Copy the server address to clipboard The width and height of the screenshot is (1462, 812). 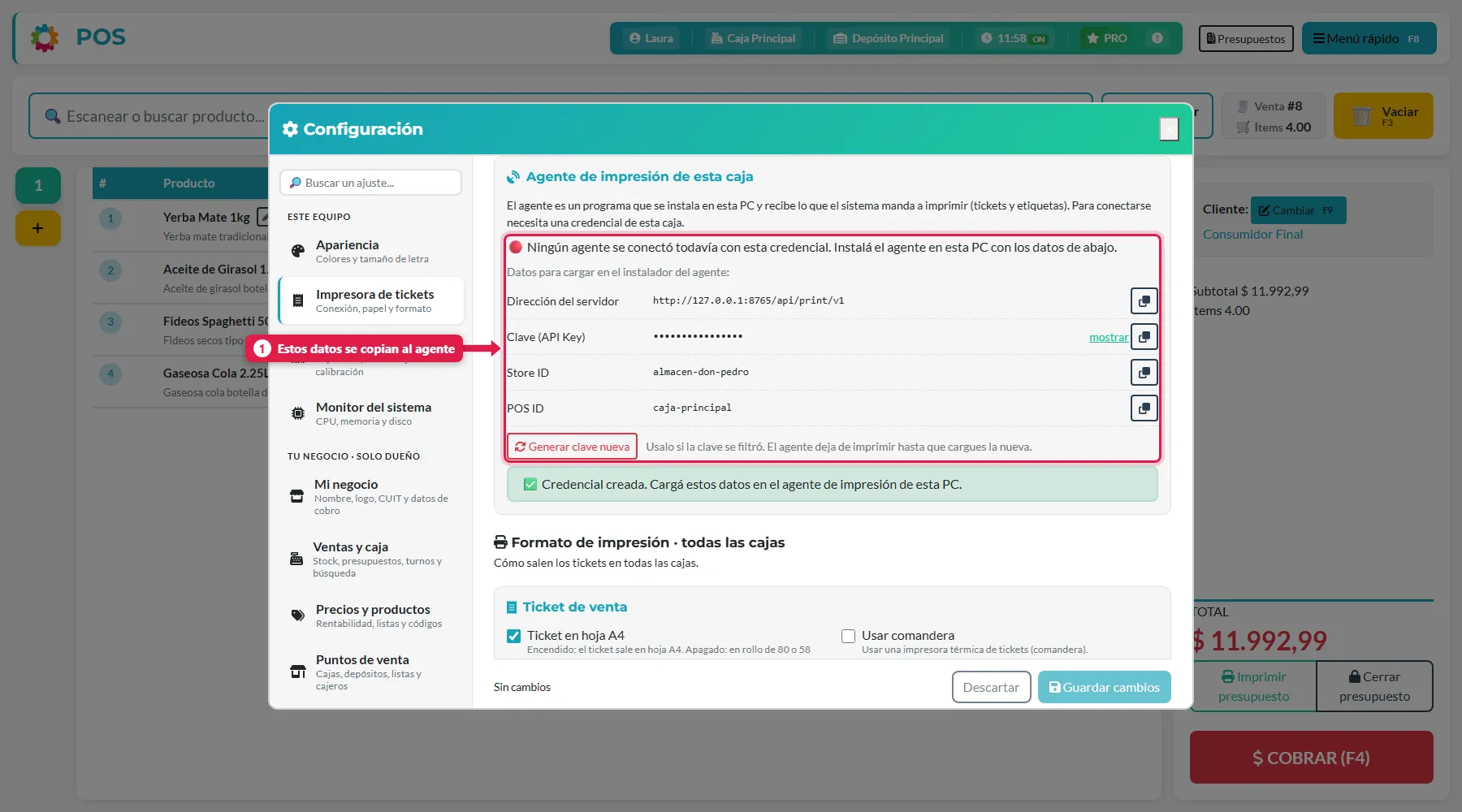point(1144,301)
